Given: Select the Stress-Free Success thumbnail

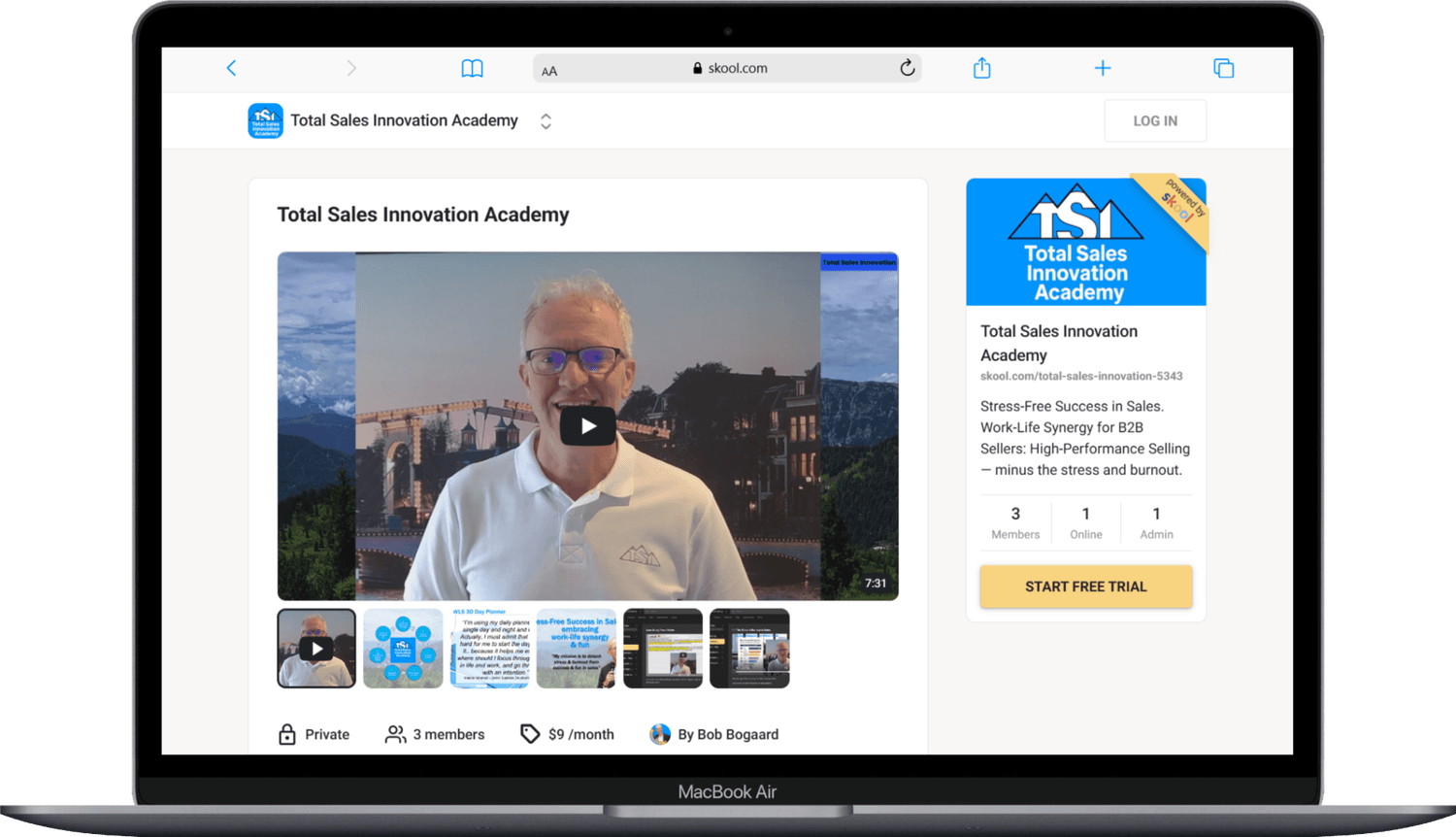Looking at the screenshot, I should tap(577, 649).
